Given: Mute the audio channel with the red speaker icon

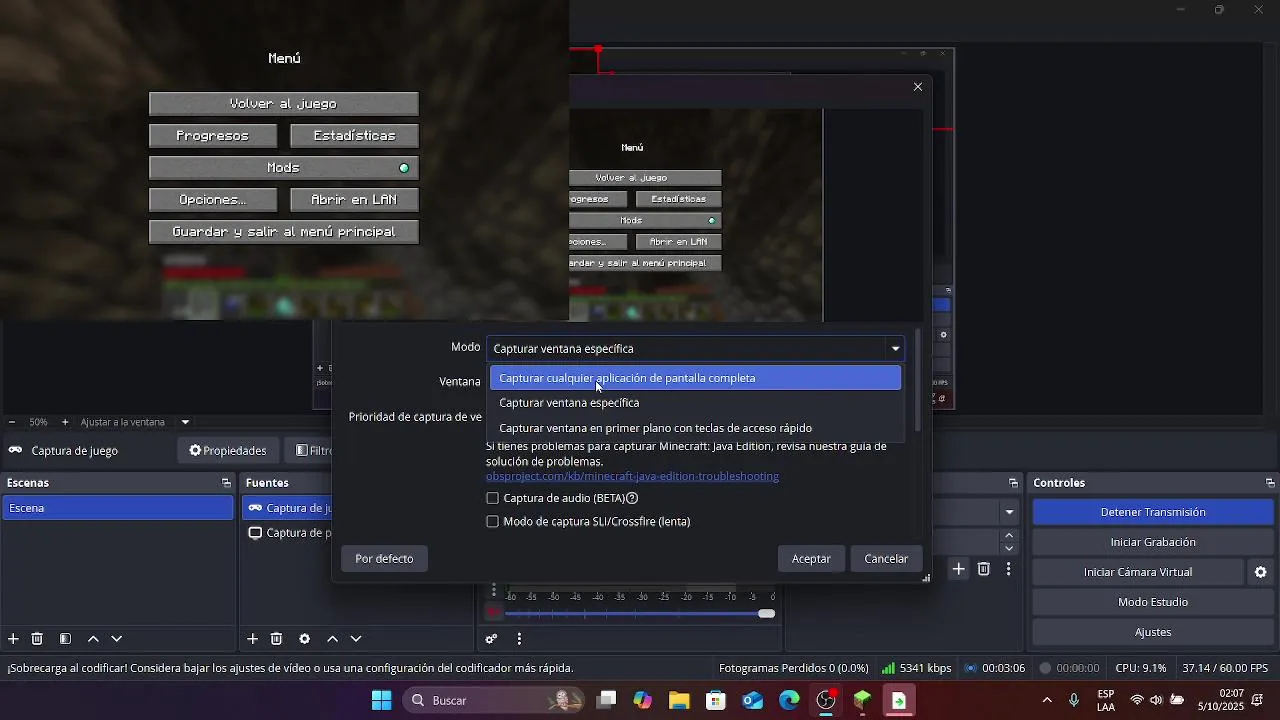Looking at the screenshot, I should point(492,612).
